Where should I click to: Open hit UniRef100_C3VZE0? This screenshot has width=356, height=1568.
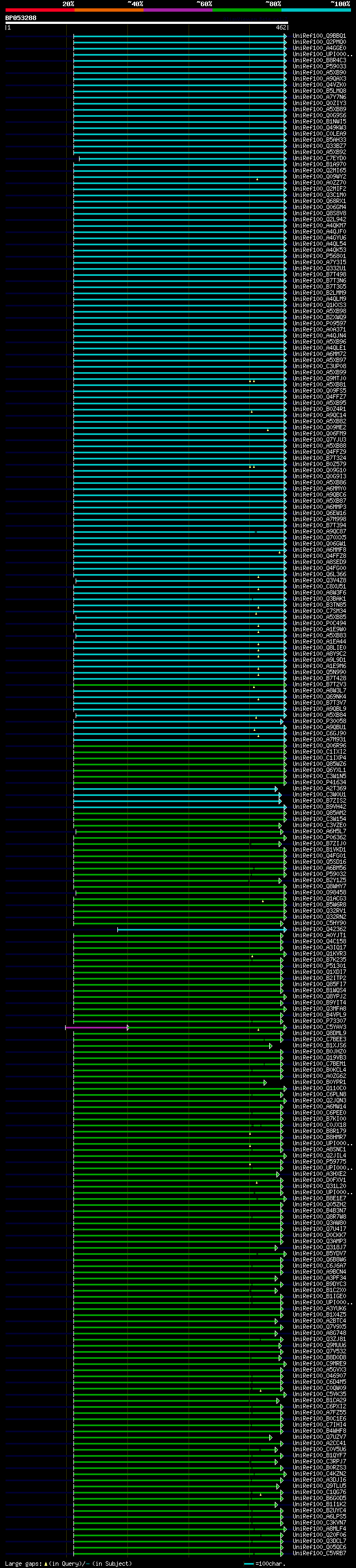click(319, 825)
